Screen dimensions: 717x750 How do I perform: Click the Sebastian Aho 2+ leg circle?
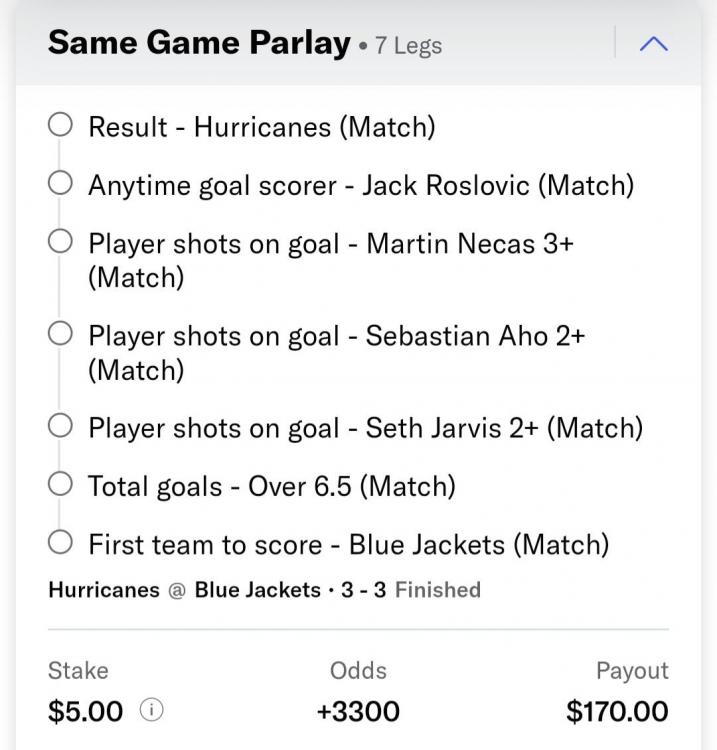pyautogui.click(x=60, y=334)
